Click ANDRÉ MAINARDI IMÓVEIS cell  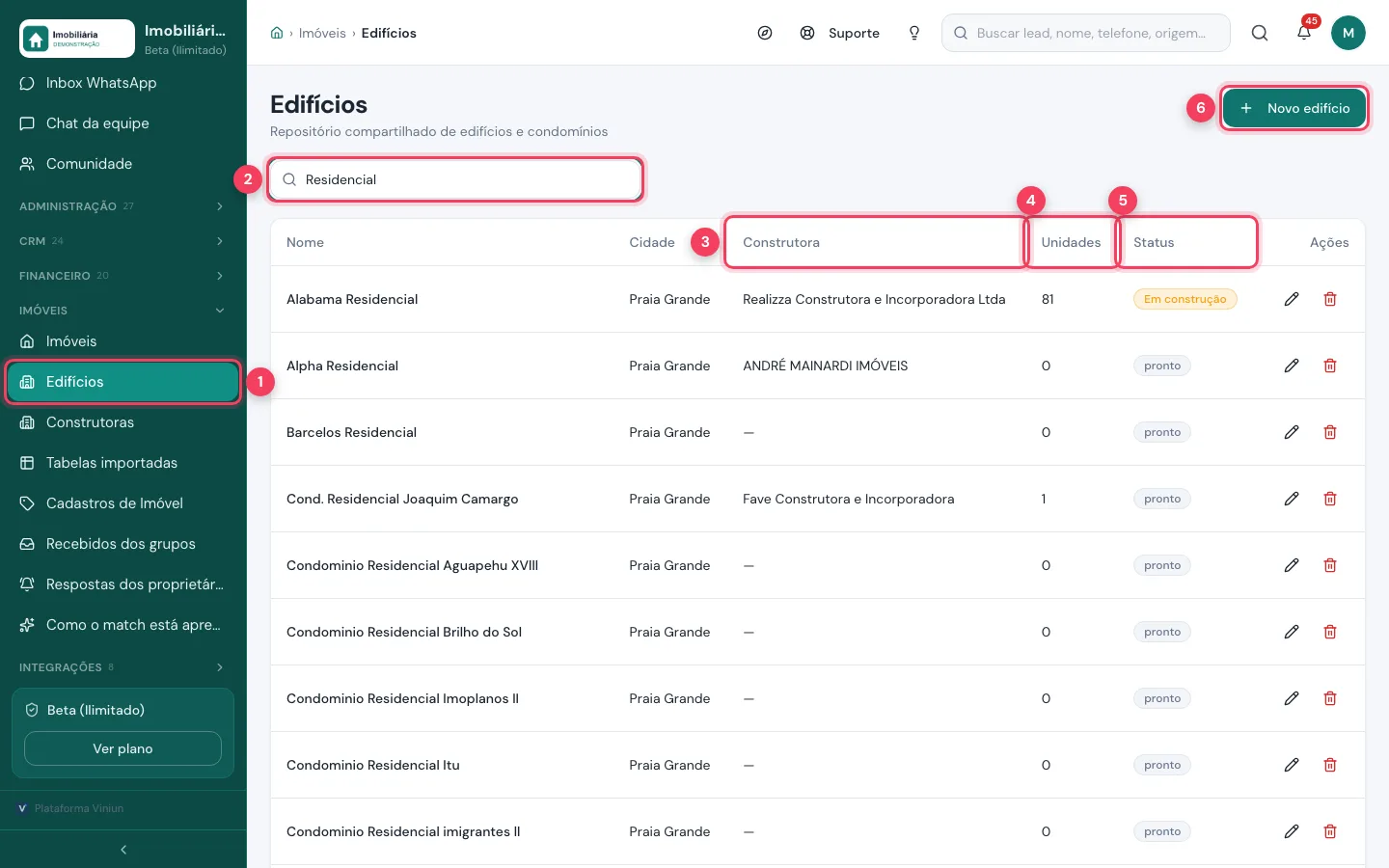click(x=825, y=366)
